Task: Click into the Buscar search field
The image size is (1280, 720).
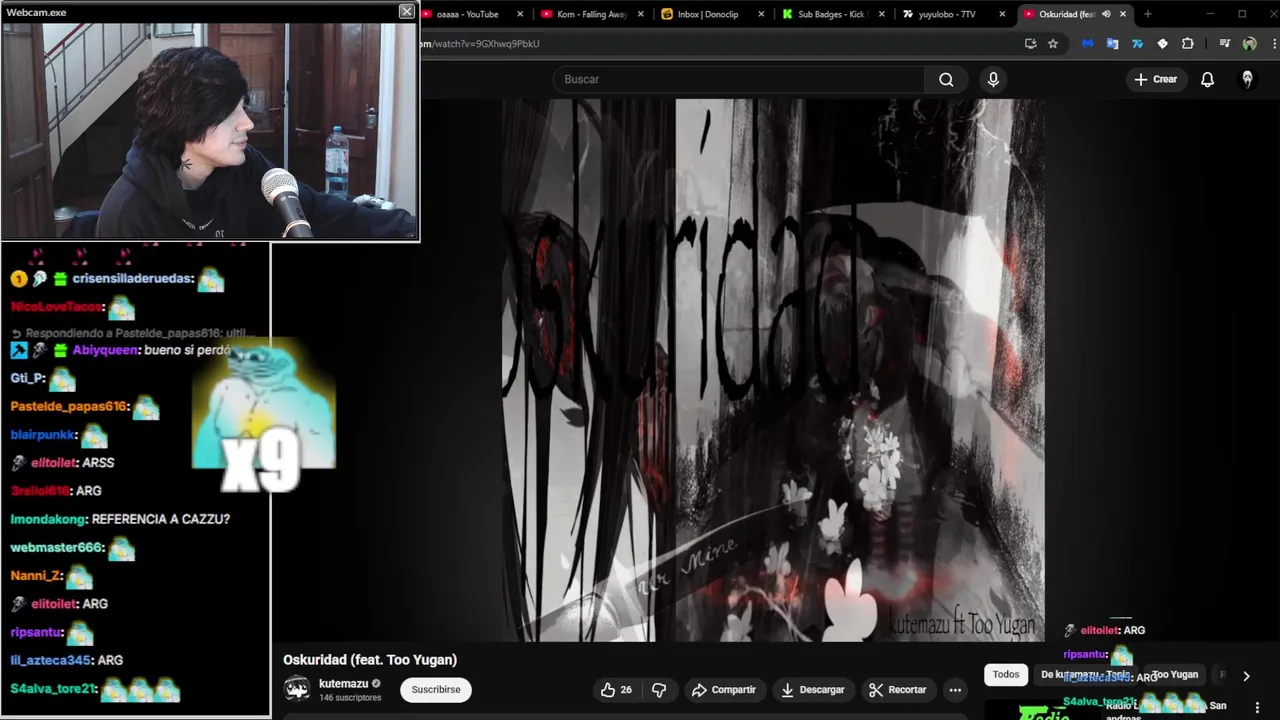Action: pos(740,80)
